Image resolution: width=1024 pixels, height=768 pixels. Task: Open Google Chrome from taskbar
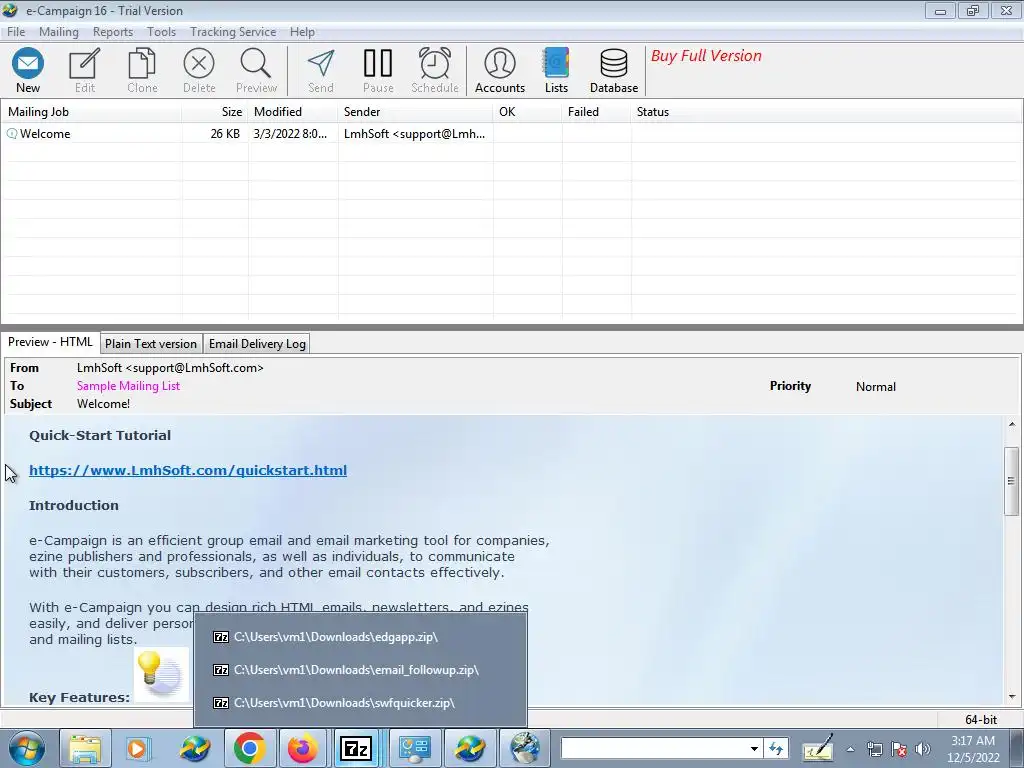tap(249, 748)
